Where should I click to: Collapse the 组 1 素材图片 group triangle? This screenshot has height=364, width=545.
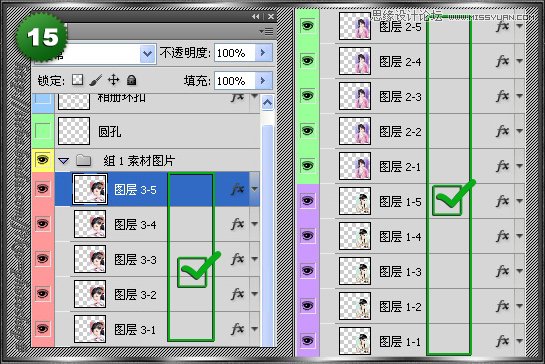(63, 161)
